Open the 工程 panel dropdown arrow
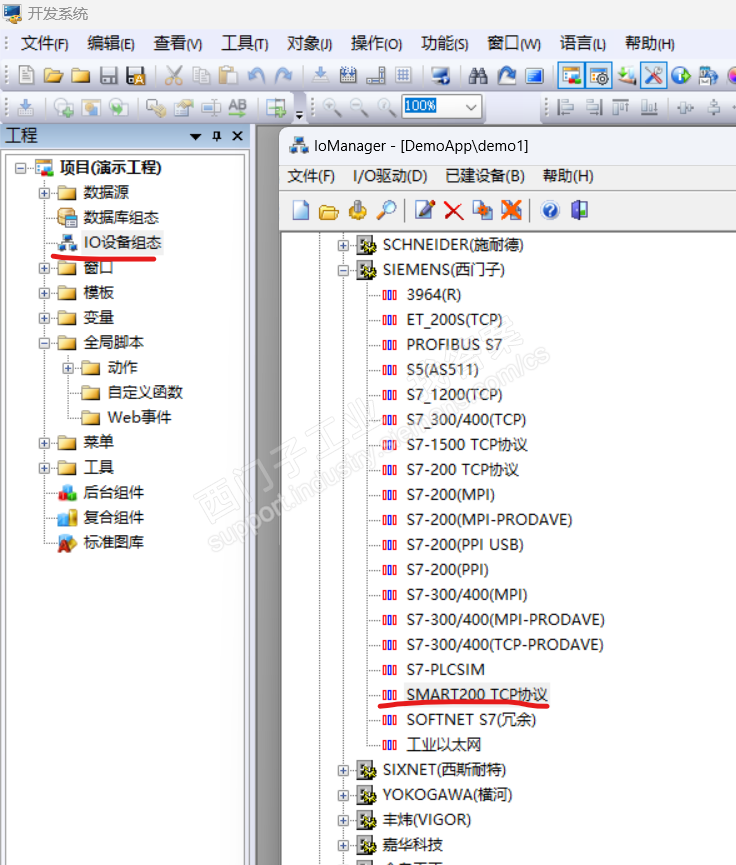 (x=195, y=136)
